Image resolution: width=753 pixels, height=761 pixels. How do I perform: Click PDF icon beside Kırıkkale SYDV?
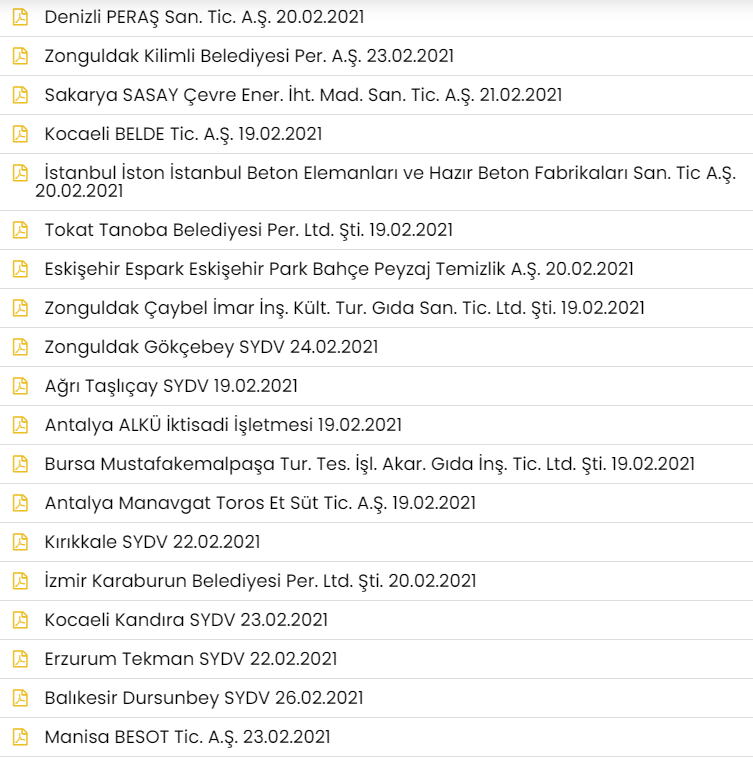pos(20,542)
